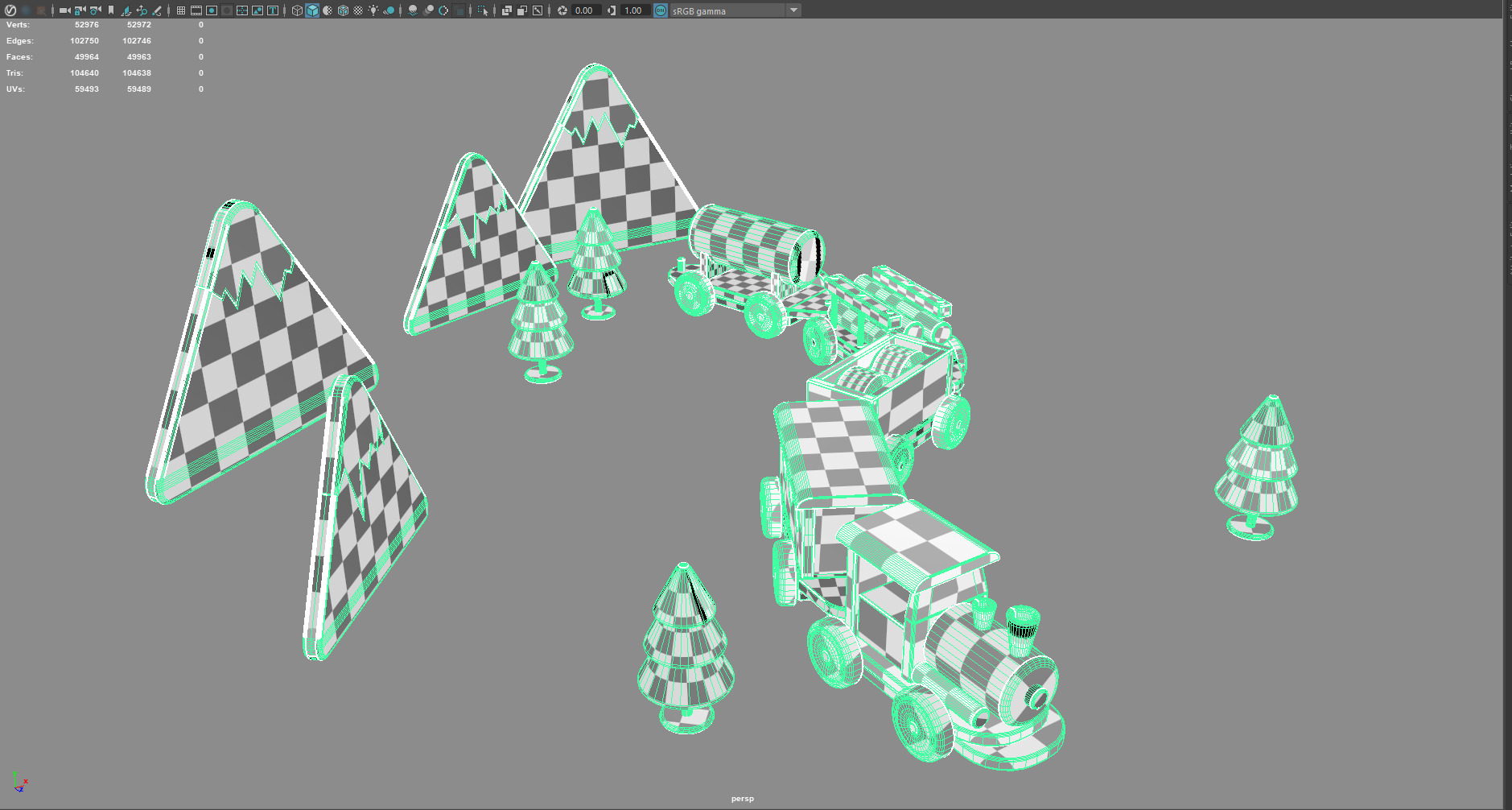Toggle the Textured checker-sphere icon
Screen dimensions: 1512x810
pyautogui.click(x=358, y=10)
